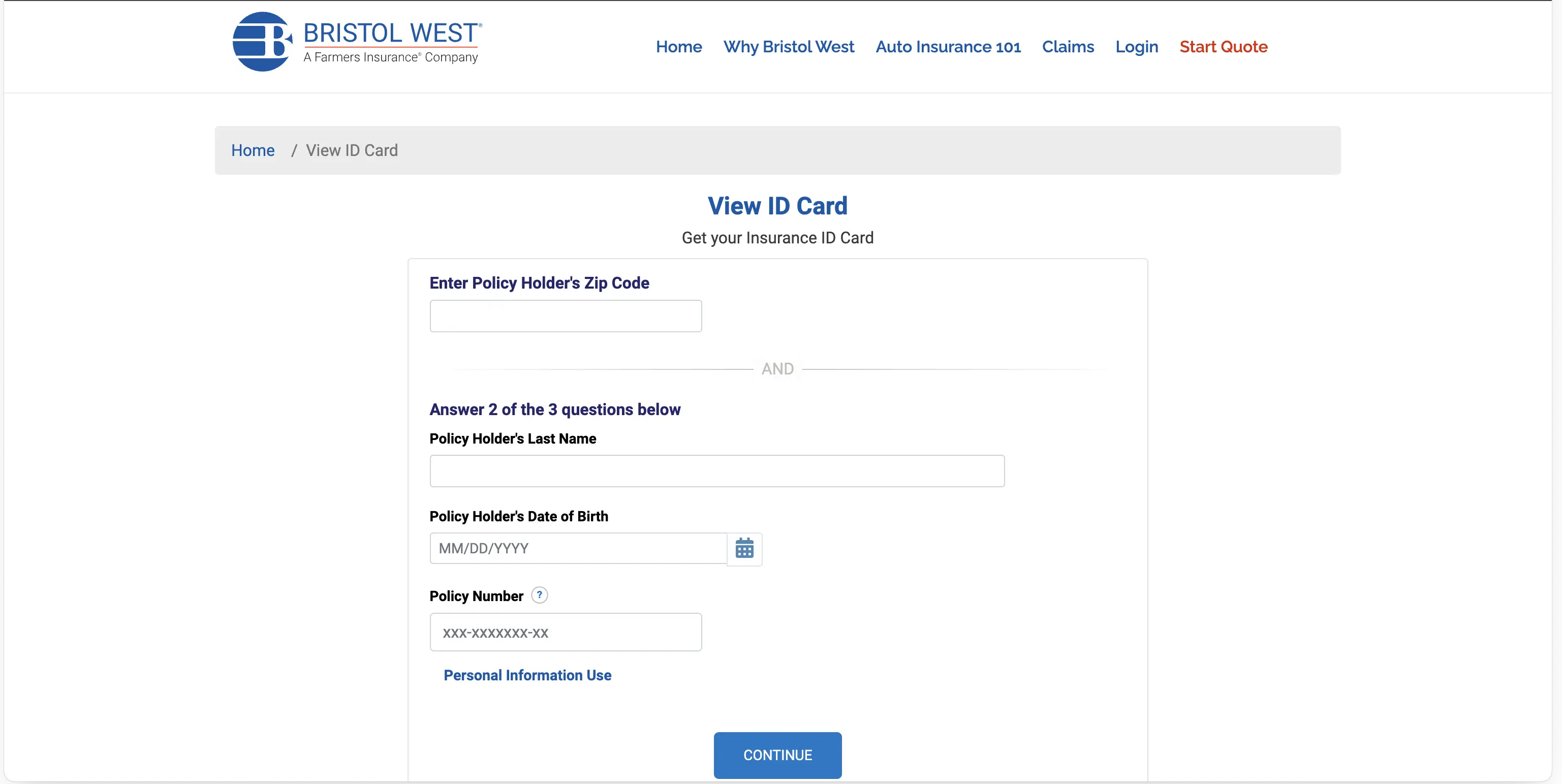Viewport: 1562px width, 784px height.
Task: Go to Why Bristol West page
Action: pos(788,47)
